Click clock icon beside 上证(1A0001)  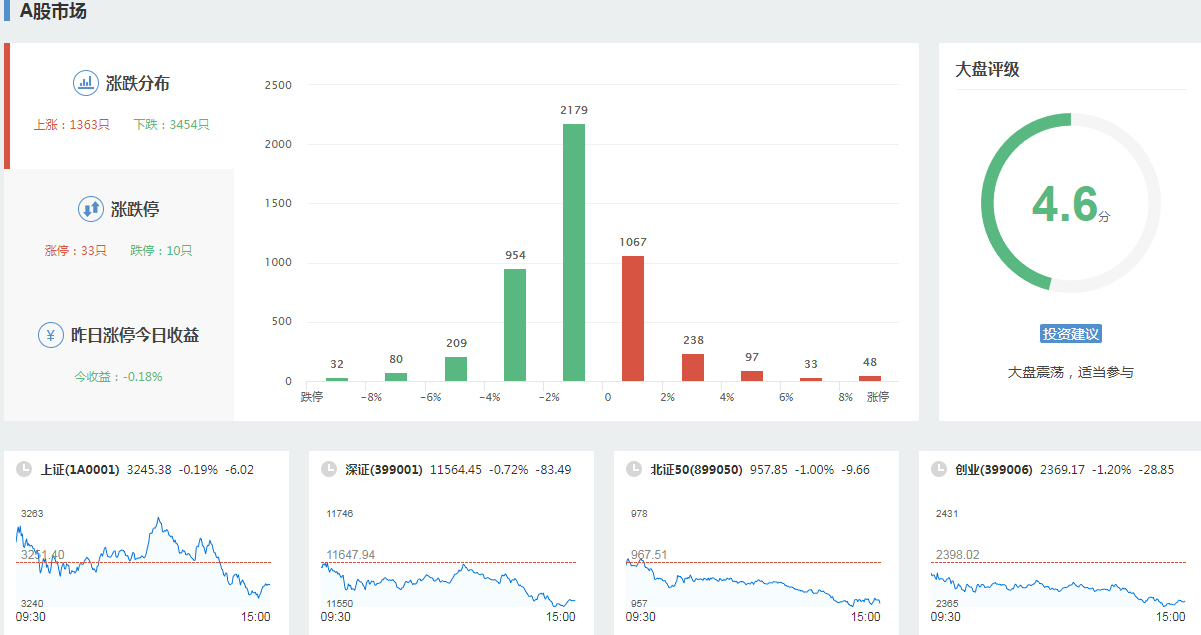pyautogui.click(x=23, y=469)
